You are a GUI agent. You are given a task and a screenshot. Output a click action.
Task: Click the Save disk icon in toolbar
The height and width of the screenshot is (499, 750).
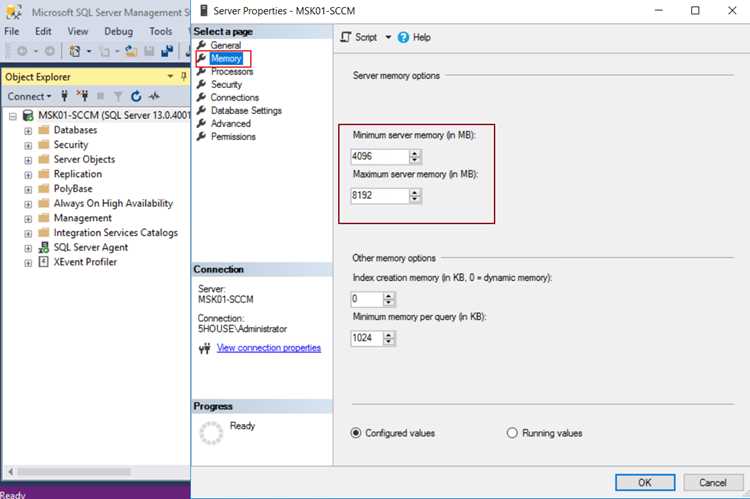pos(149,51)
